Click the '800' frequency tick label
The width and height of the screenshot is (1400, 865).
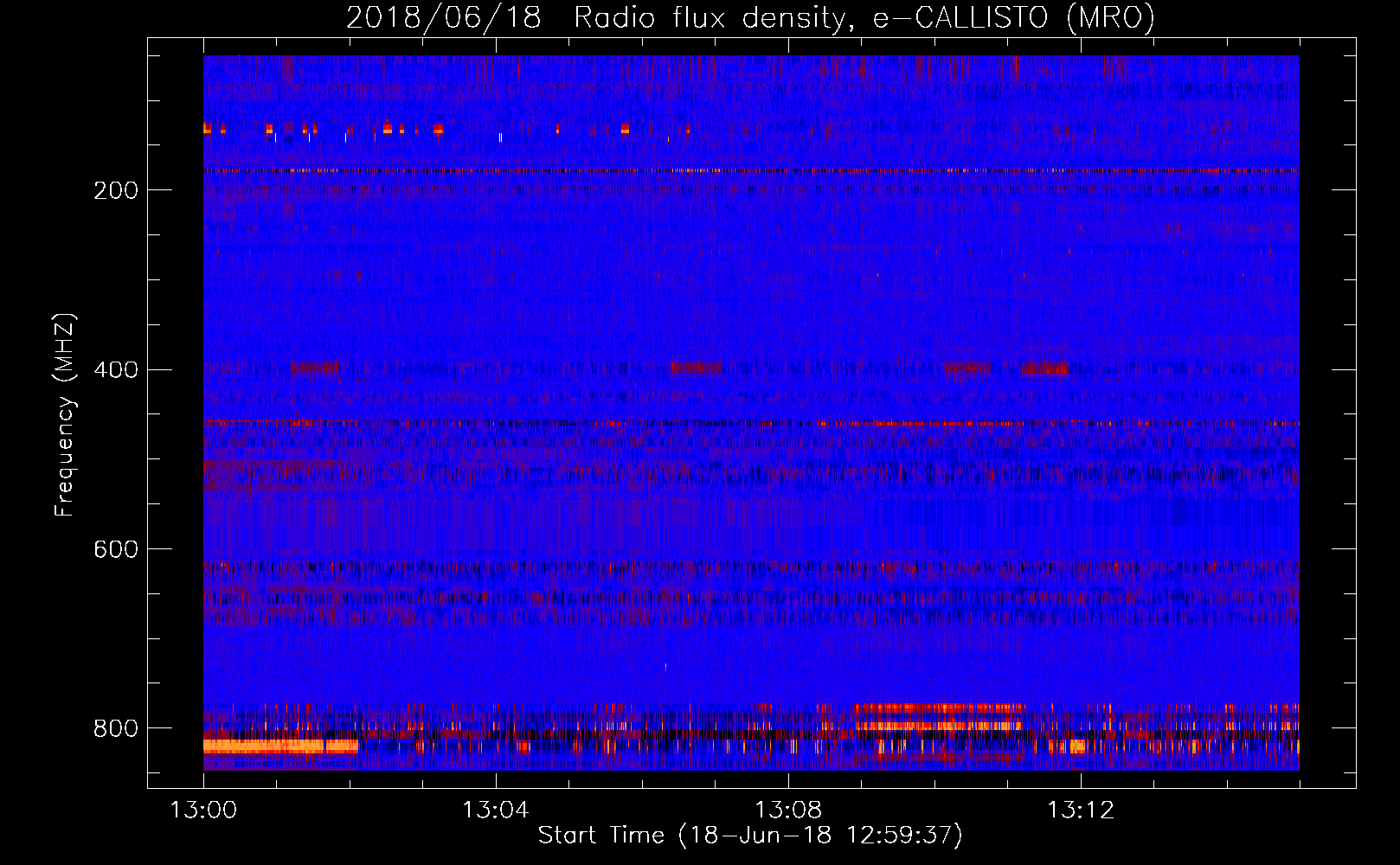point(116,728)
